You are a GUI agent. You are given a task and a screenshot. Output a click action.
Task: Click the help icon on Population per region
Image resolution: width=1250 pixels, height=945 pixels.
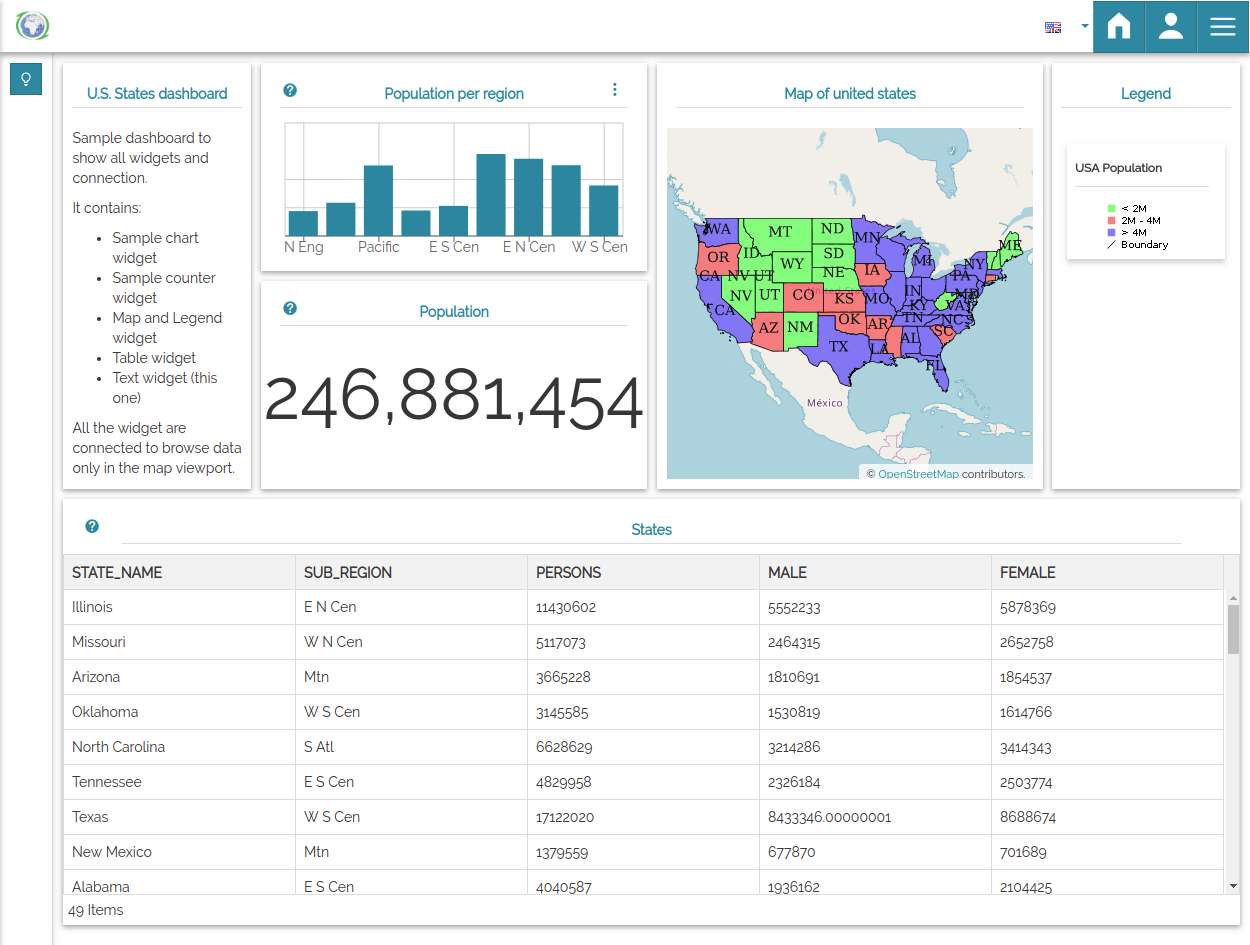click(290, 90)
